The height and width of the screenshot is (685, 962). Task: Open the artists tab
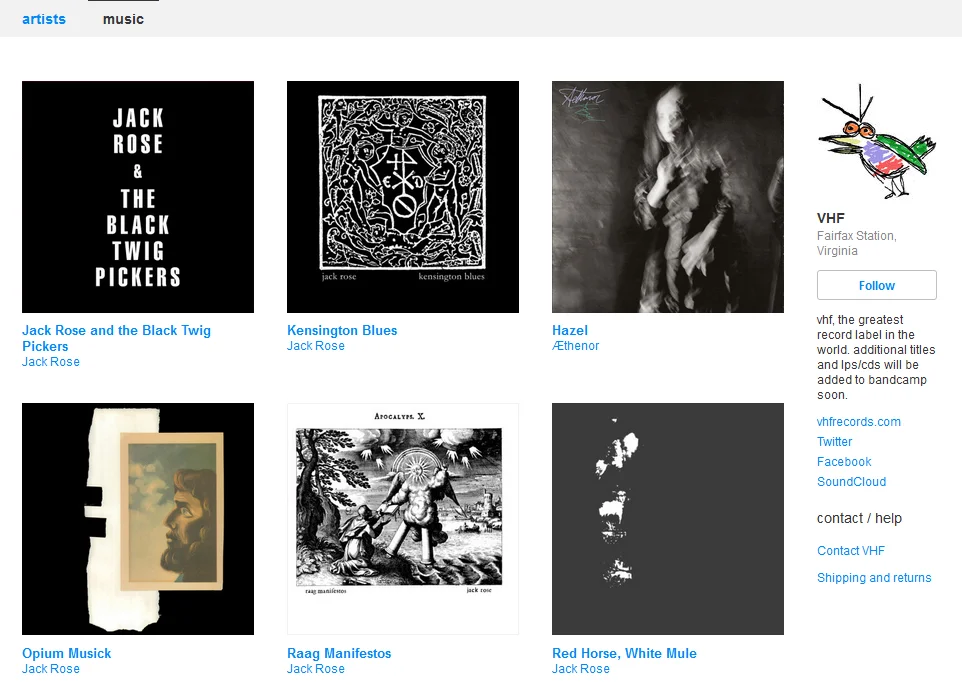point(44,19)
